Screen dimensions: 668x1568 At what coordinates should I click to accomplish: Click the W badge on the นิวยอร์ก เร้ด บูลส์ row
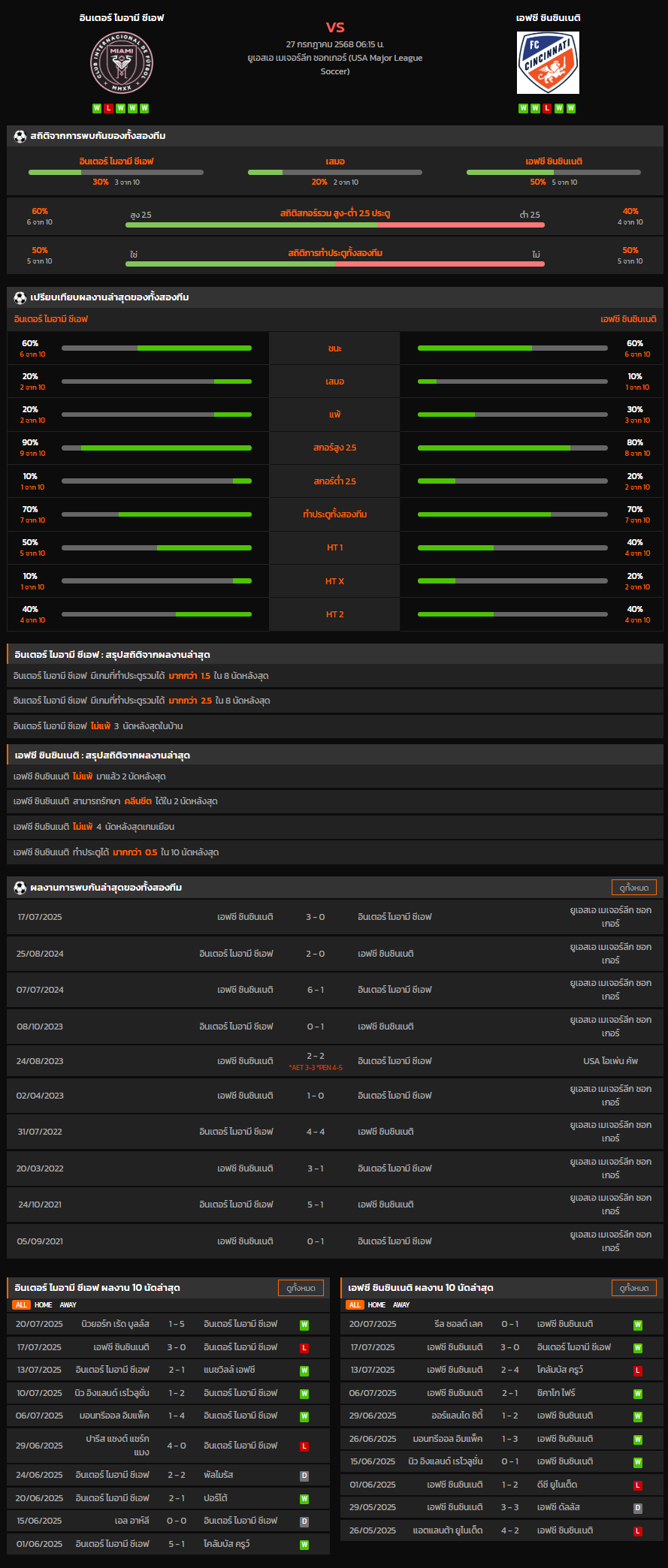304,1325
